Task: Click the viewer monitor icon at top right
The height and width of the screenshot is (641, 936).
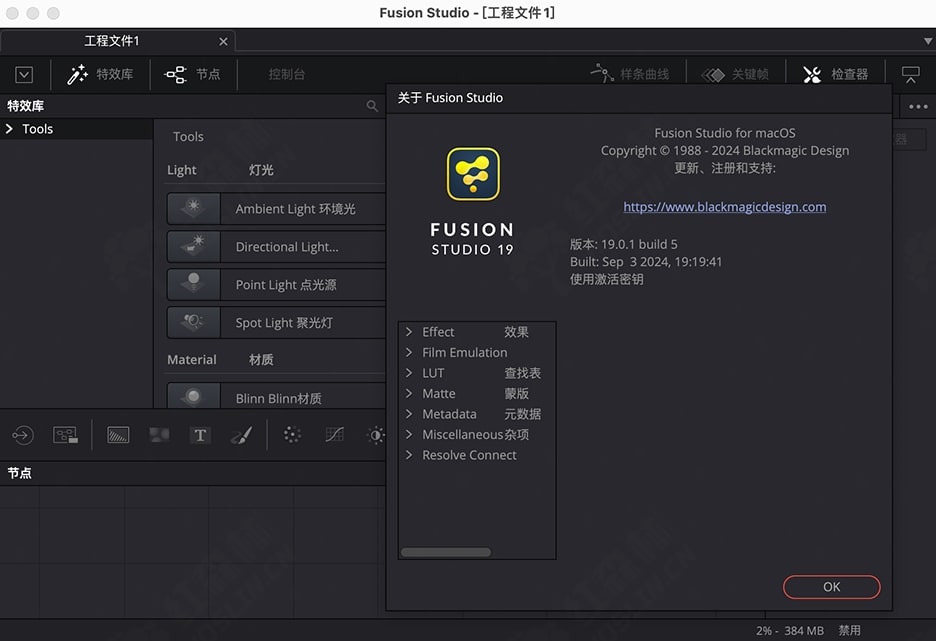Action: (x=910, y=75)
